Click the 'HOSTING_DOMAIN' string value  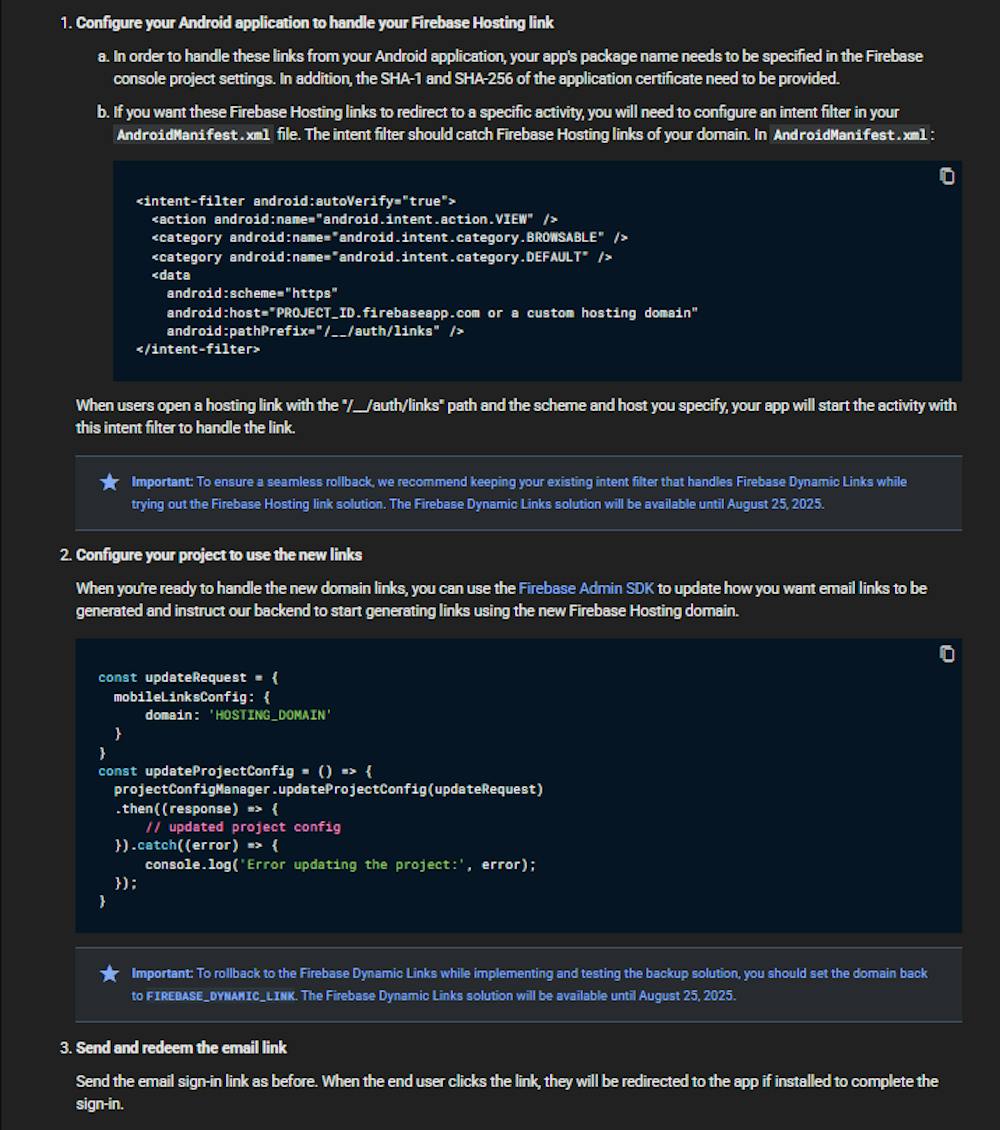pos(269,715)
